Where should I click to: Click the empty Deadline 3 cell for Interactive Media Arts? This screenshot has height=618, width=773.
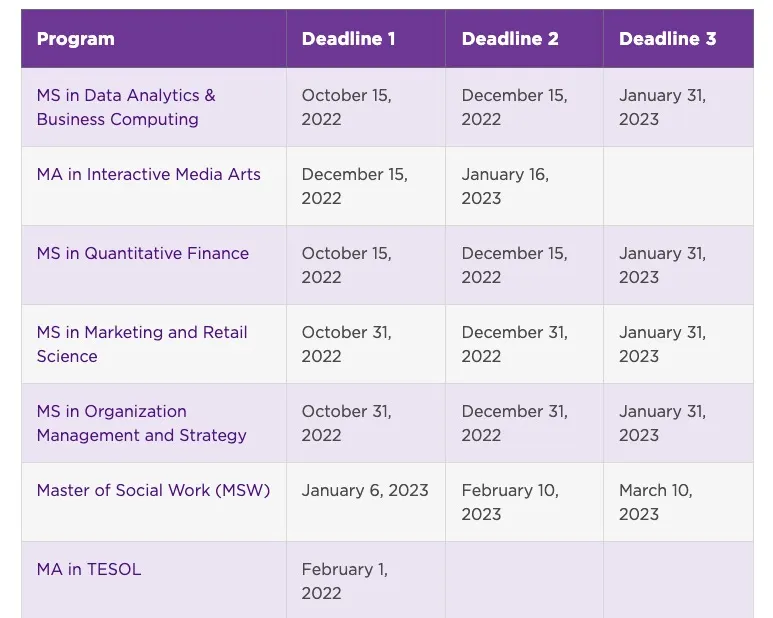(678, 186)
